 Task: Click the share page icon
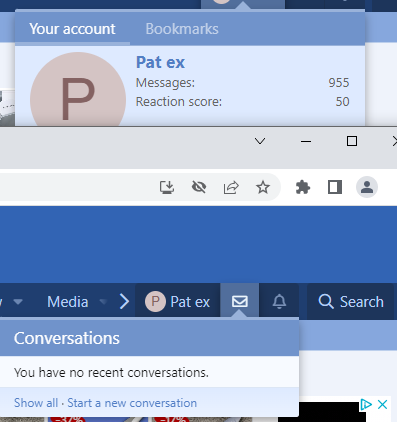pos(231,187)
